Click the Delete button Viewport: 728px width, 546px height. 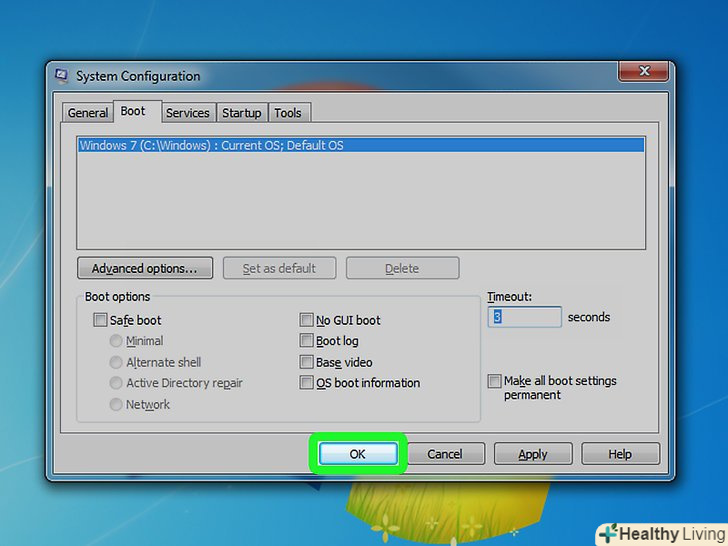coord(402,268)
